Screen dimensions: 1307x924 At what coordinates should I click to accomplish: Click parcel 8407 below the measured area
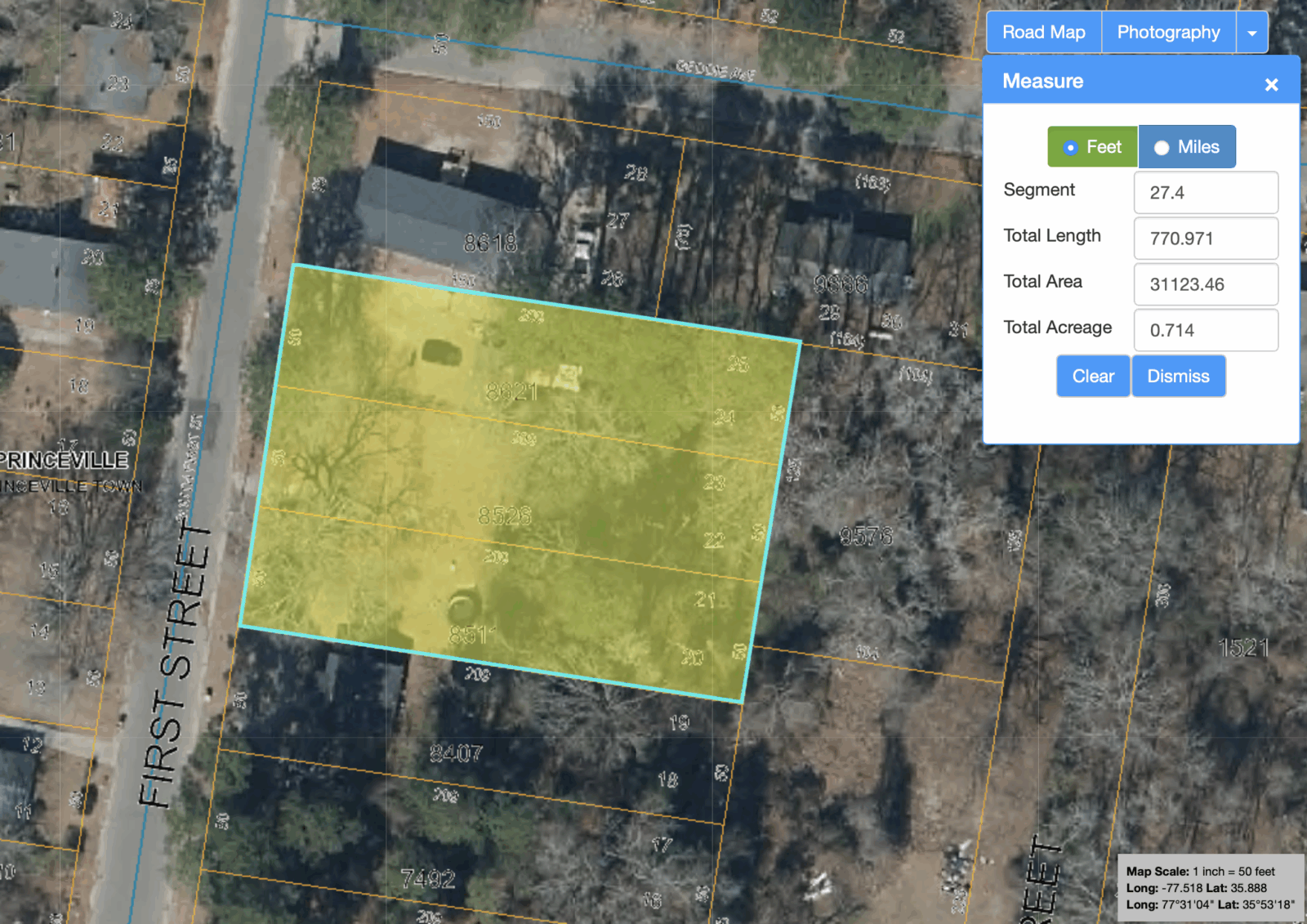(456, 752)
